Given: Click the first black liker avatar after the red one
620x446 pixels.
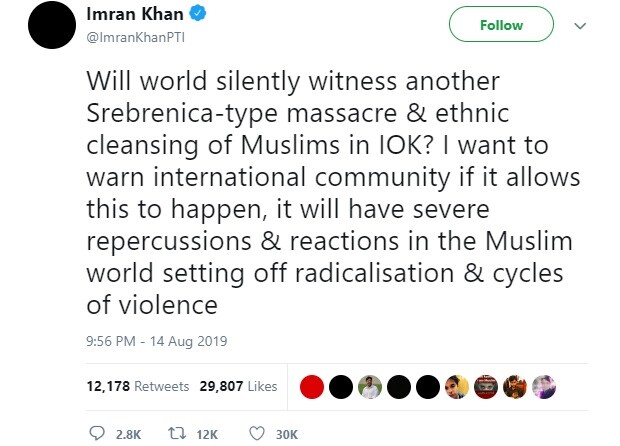Looking at the screenshot, I should [341, 387].
